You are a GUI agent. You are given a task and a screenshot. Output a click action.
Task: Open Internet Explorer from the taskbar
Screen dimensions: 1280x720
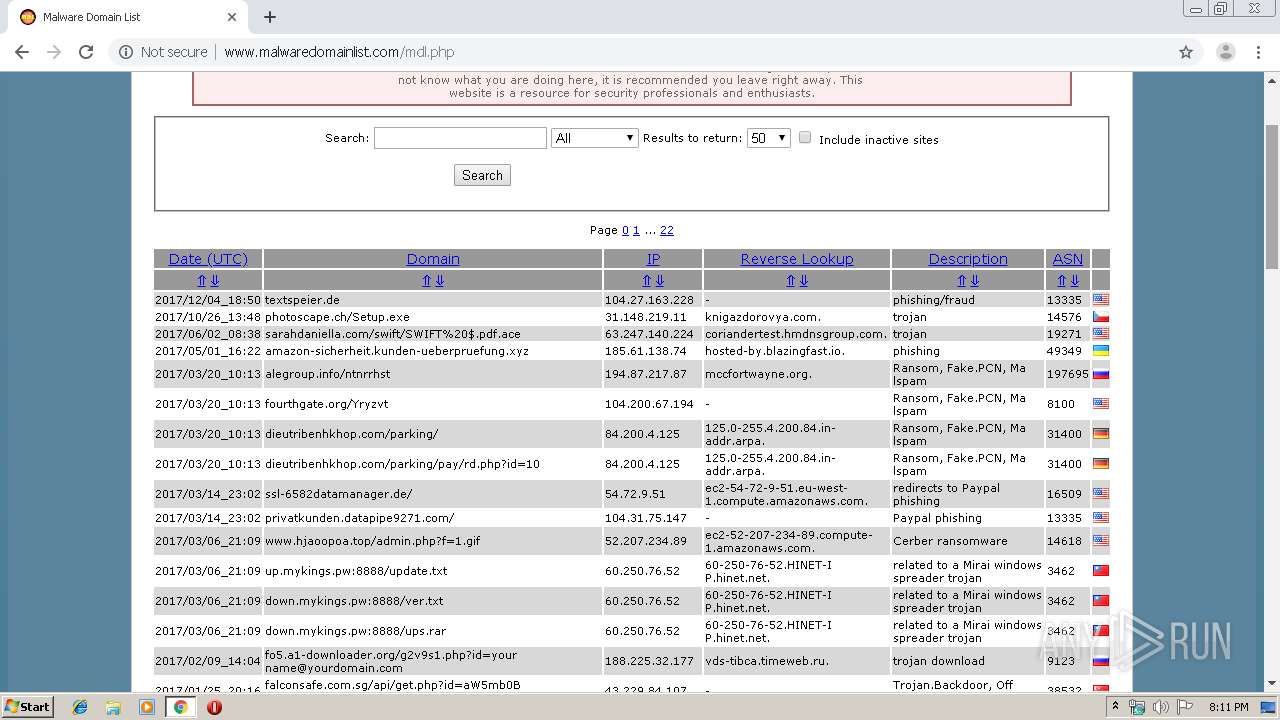[x=80, y=707]
